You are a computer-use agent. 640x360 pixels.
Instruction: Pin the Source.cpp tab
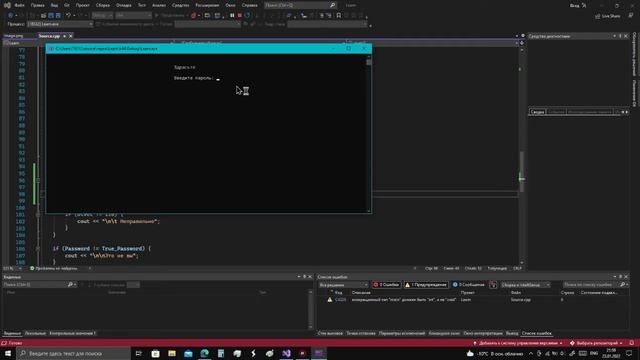click(x=64, y=36)
